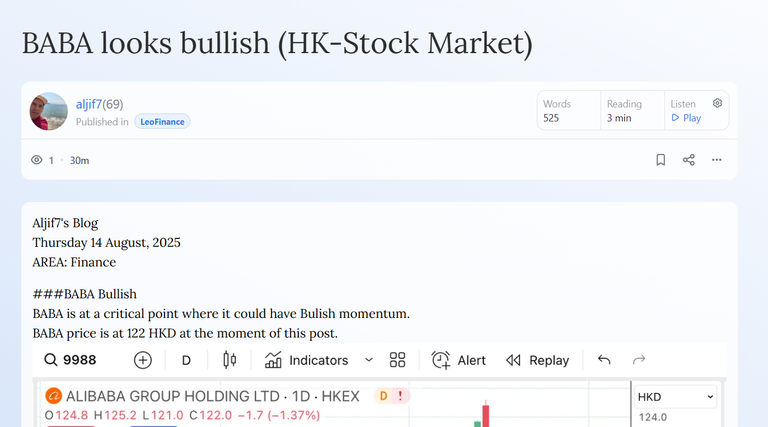Viewport: 768px width, 427px height.
Task: Click the redo arrow in chart toolbar
Action: [639, 360]
